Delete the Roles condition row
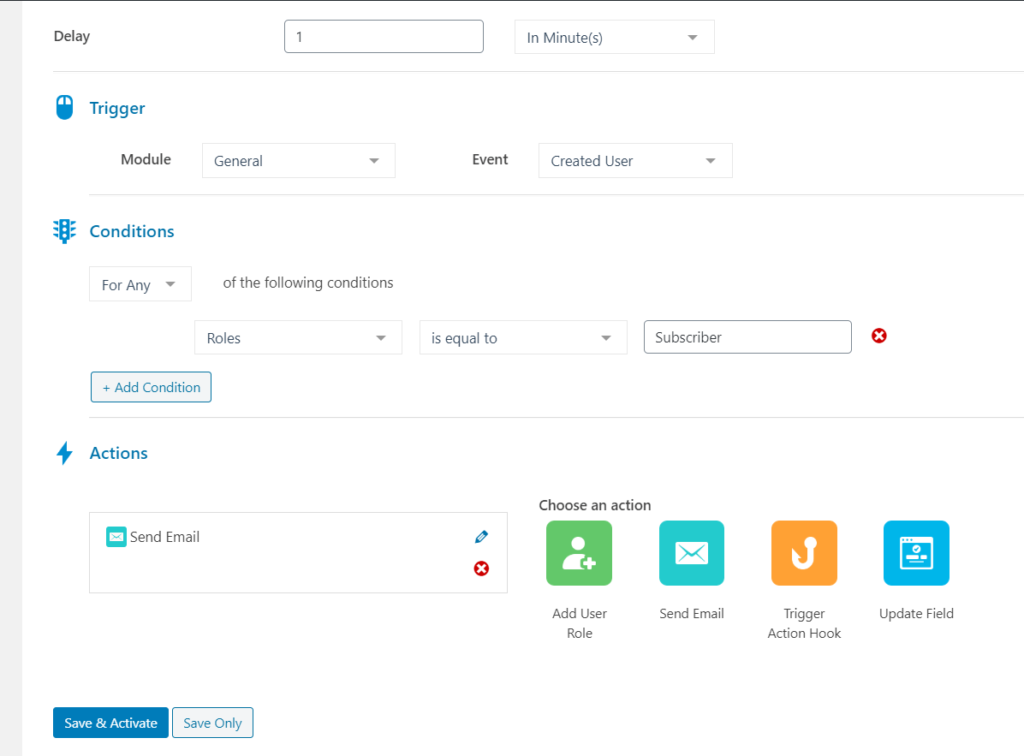Image resolution: width=1024 pixels, height=756 pixels. coord(879,336)
